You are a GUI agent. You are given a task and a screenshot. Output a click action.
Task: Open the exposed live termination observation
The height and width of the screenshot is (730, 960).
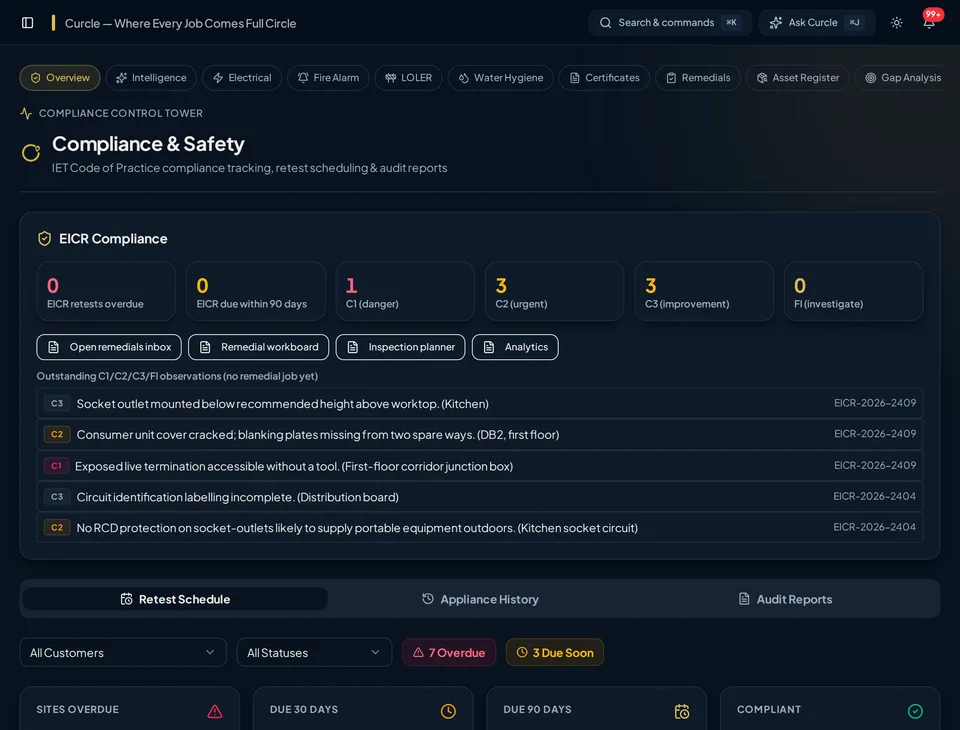click(479, 466)
